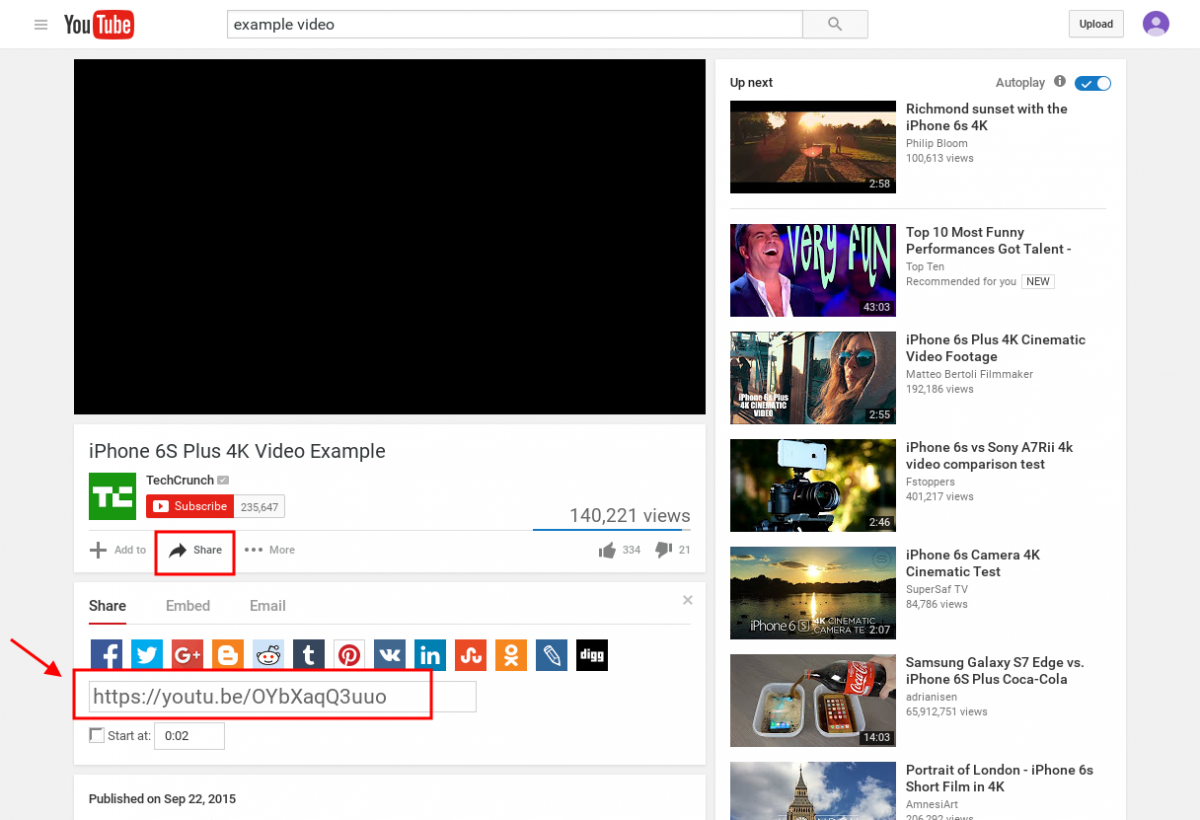Image resolution: width=1200 pixels, height=820 pixels.
Task: Share video on LiveJournal pencil icon
Action: tap(552, 655)
